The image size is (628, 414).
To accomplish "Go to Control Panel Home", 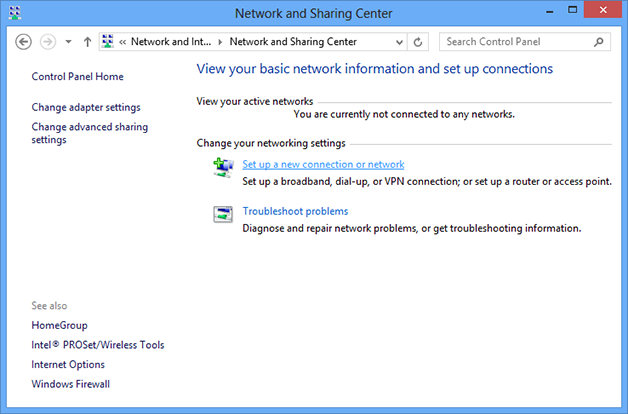I will 78,76.
